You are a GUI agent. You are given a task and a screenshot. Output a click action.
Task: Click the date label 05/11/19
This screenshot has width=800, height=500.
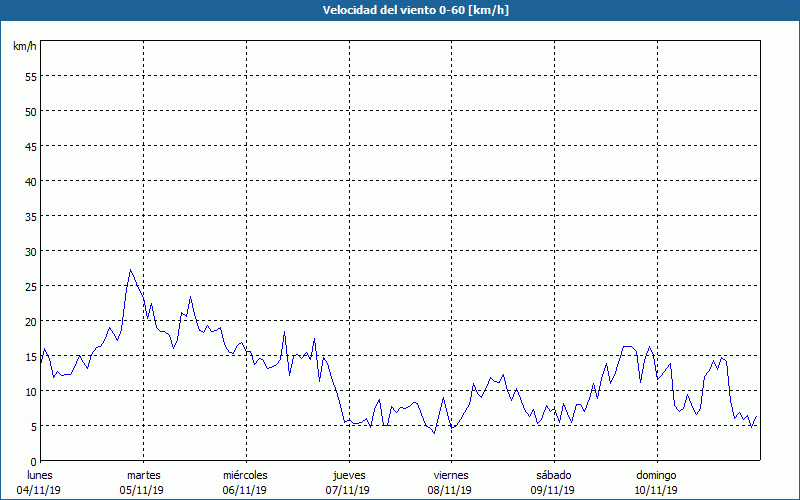coord(142,490)
